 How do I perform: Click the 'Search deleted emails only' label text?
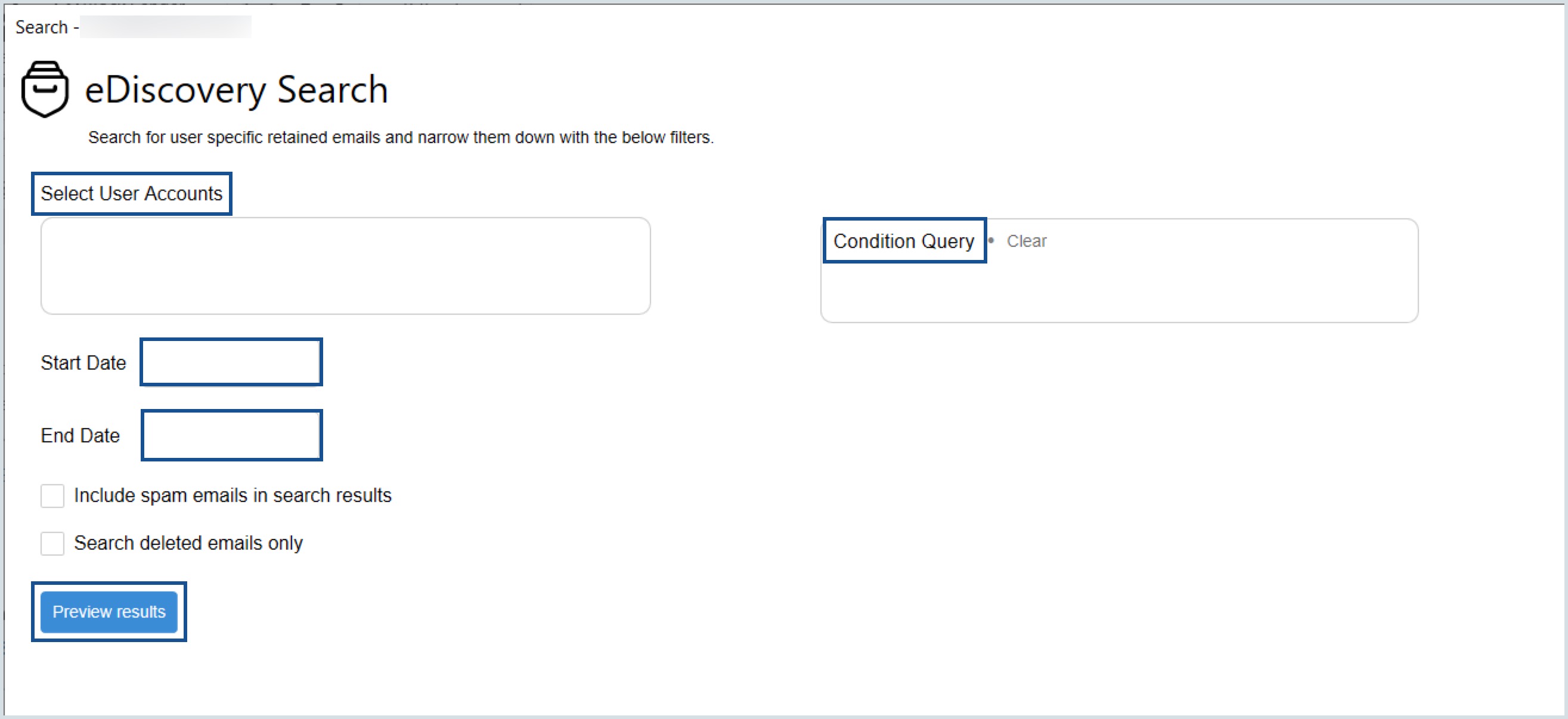(x=188, y=543)
